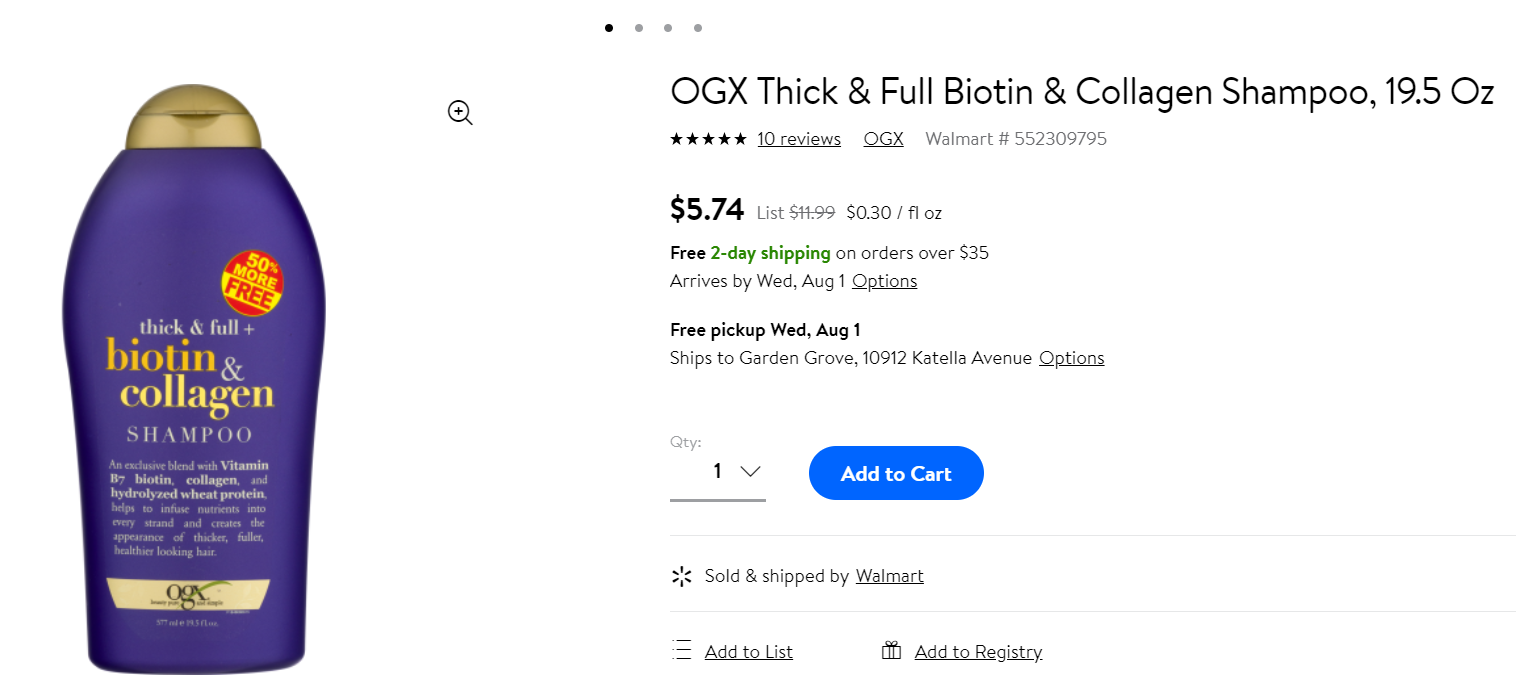
Task: Click the Add to List icon
Action: pos(682,651)
